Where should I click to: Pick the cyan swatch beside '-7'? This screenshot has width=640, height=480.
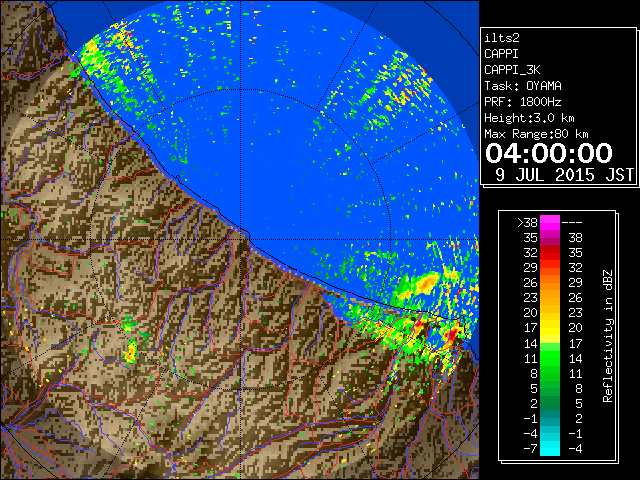tap(550, 449)
